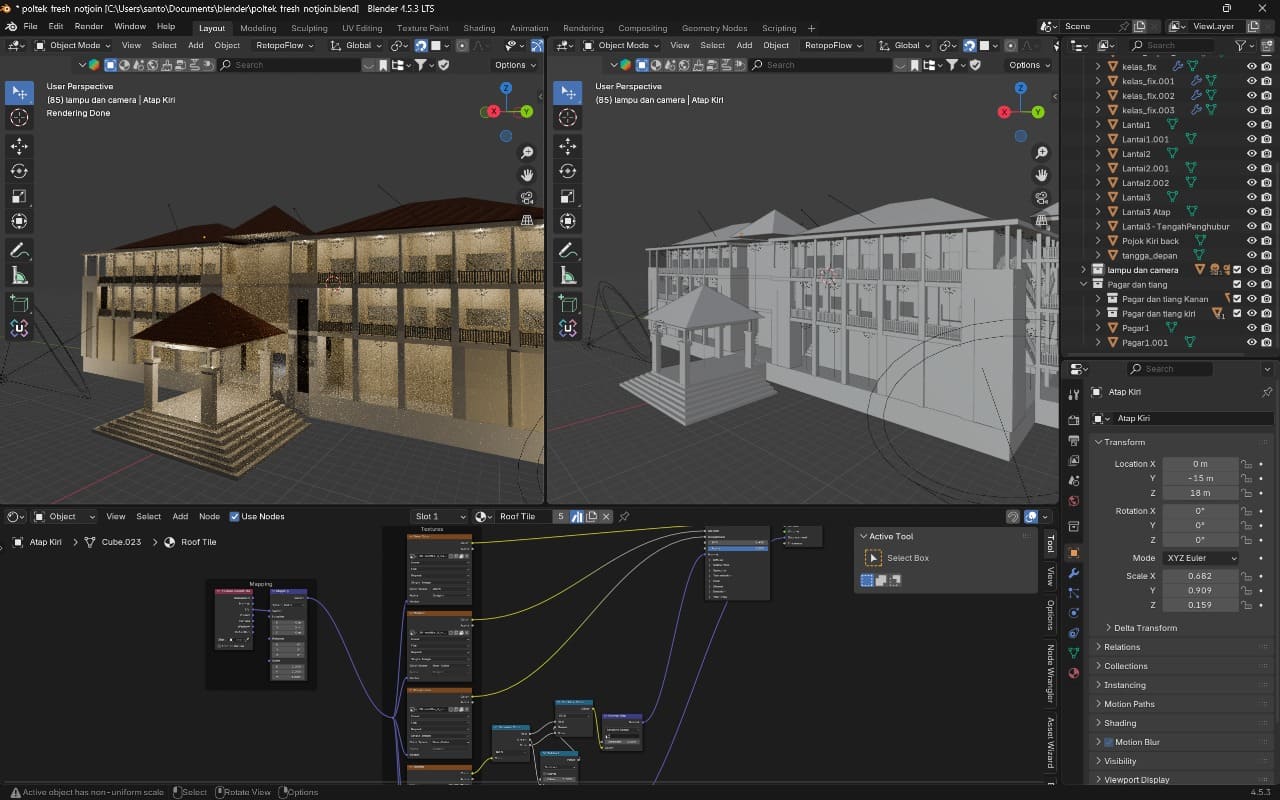Image resolution: width=1280 pixels, height=800 pixels.
Task: Open the Object Data mesh properties tab
Action: click(x=1073, y=653)
